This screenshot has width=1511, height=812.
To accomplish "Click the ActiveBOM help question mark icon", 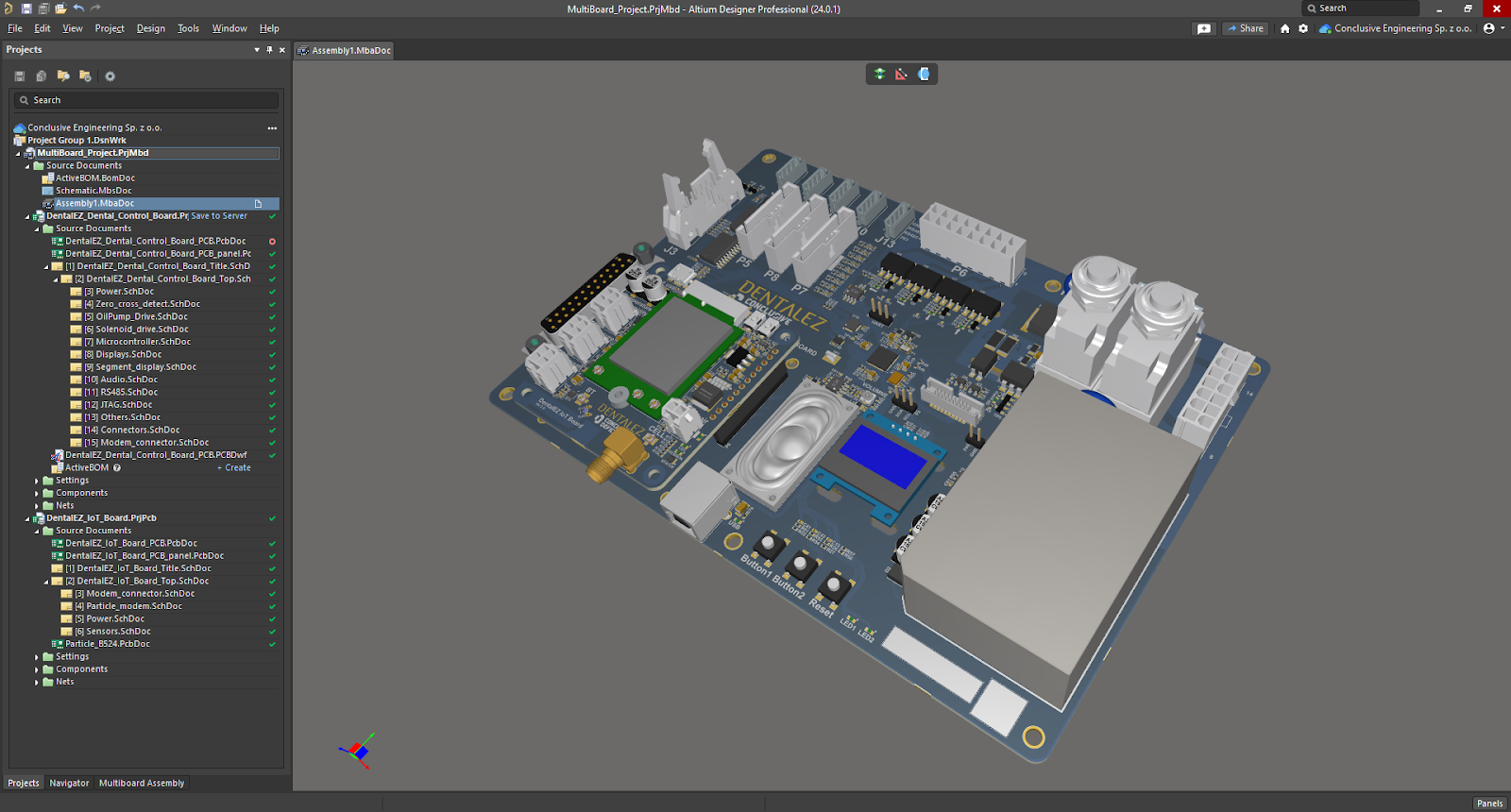I will click(x=117, y=467).
